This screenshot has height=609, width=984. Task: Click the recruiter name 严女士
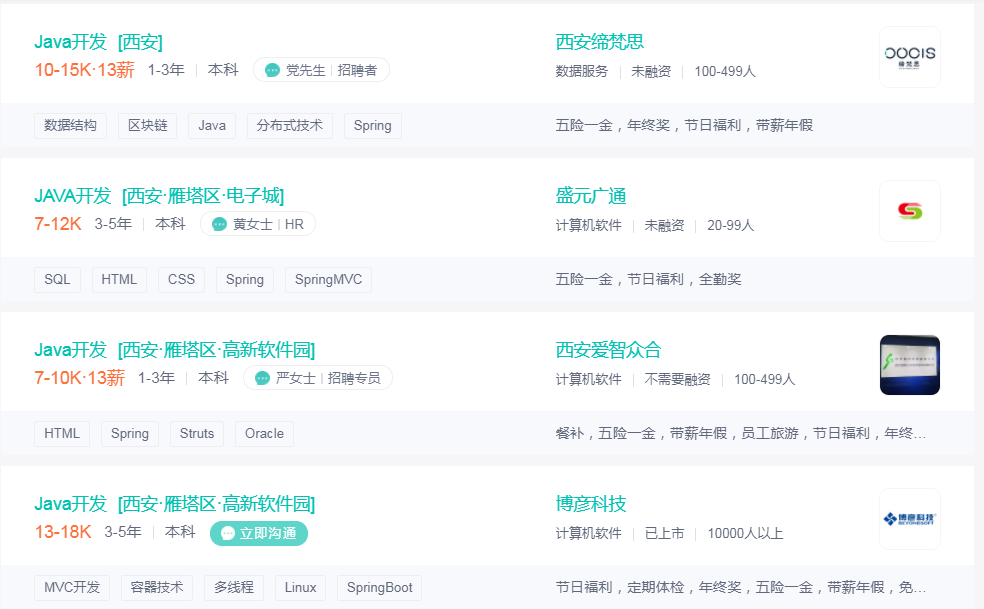[x=296, y=378]
